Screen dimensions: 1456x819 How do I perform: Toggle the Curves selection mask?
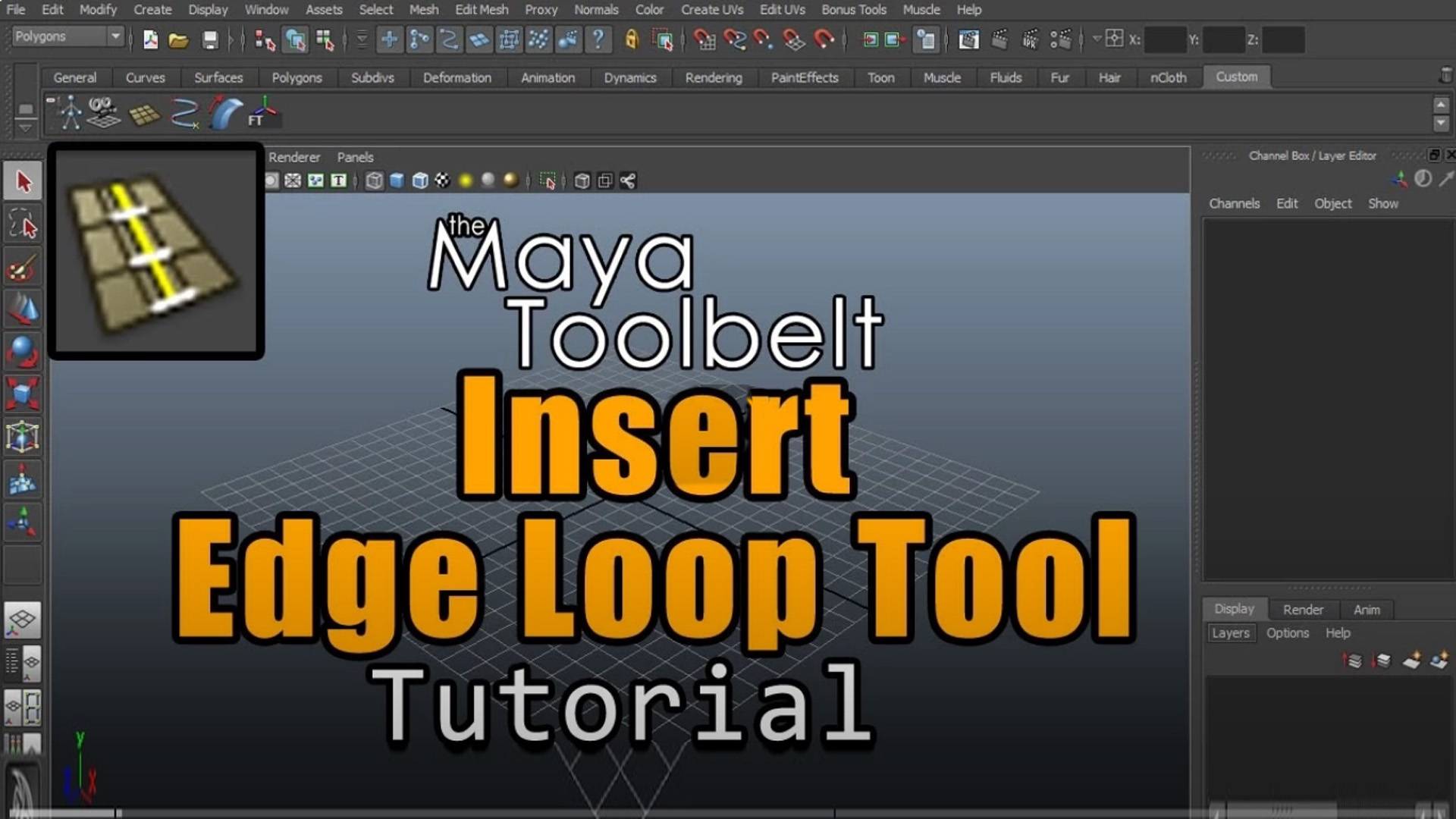pyautogui.click(x=449, y=39)
